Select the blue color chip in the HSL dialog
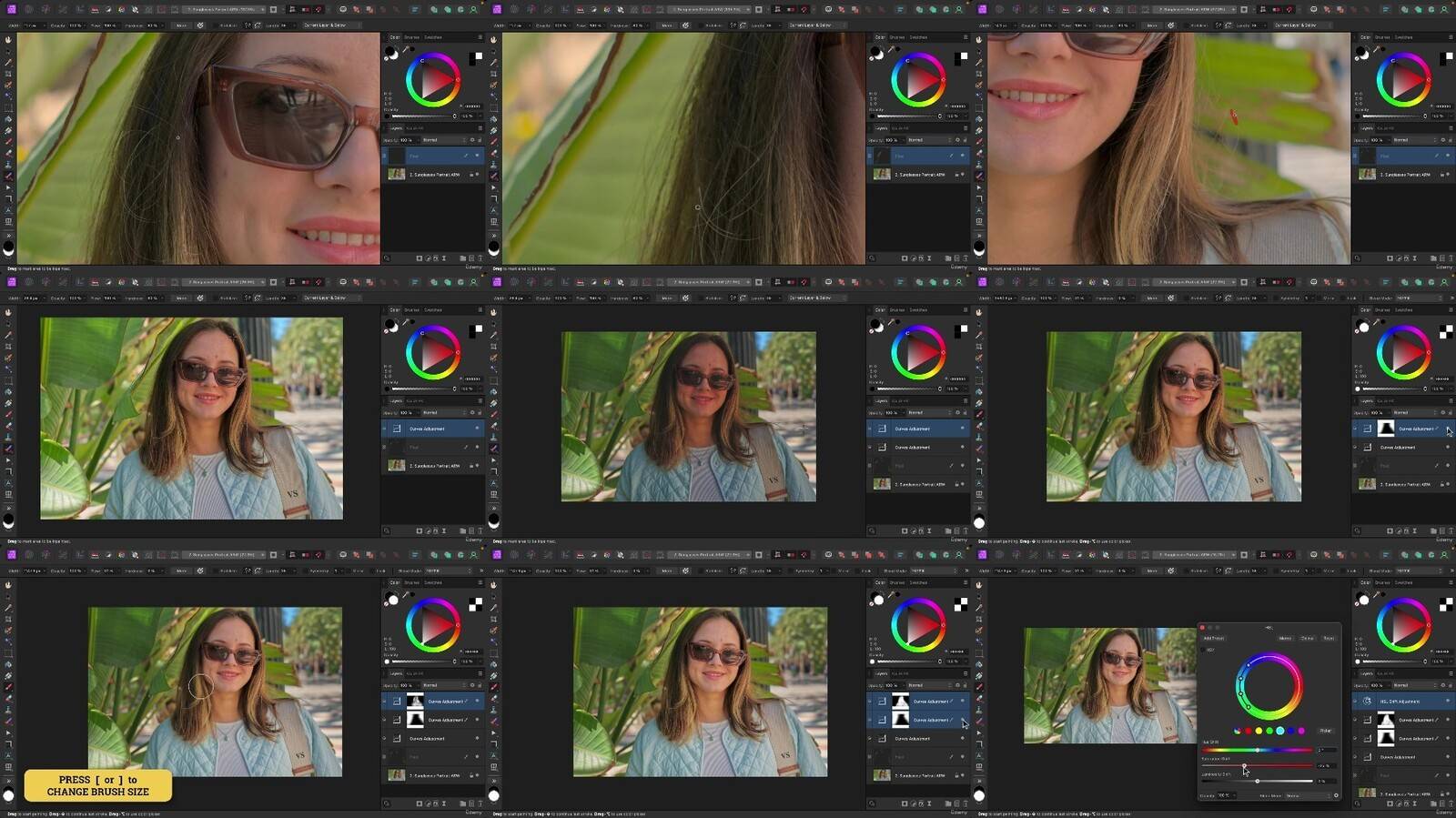 [1290, 731]
